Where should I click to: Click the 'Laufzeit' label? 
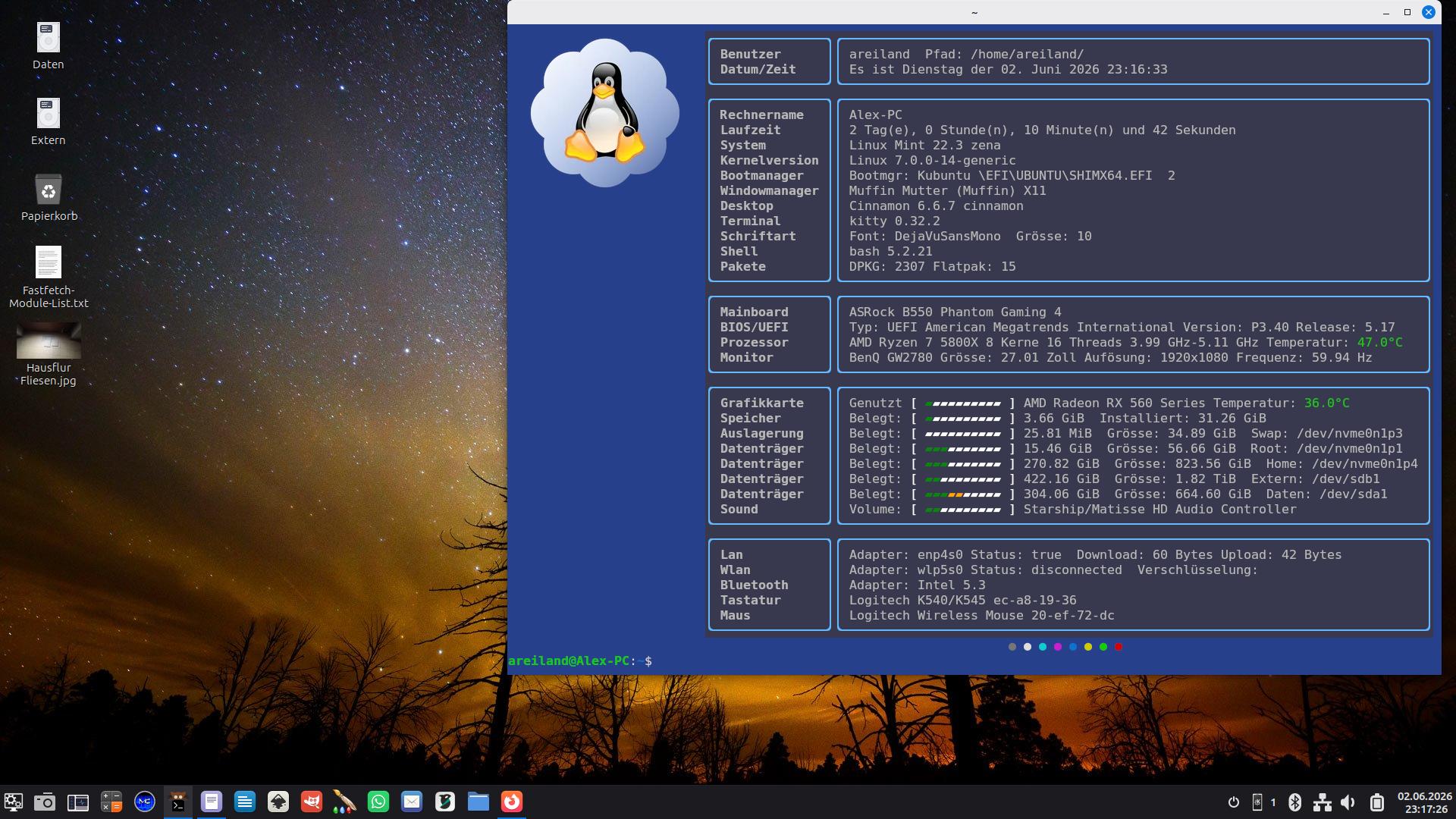[750, 130]
